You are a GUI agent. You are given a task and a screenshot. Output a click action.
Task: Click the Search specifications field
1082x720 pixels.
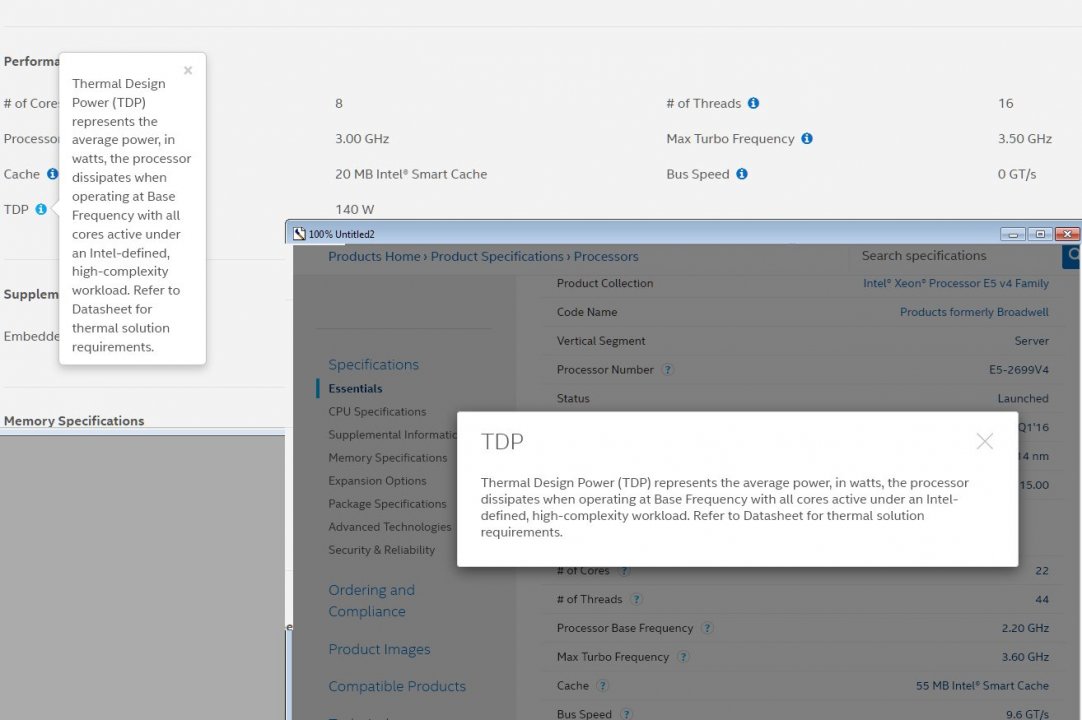point(950,256)
